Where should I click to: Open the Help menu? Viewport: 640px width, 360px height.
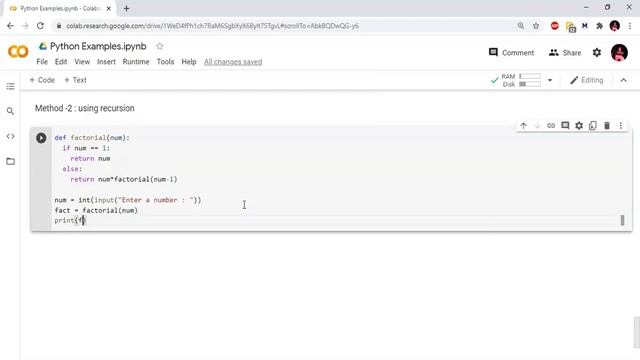click(189, 62)
